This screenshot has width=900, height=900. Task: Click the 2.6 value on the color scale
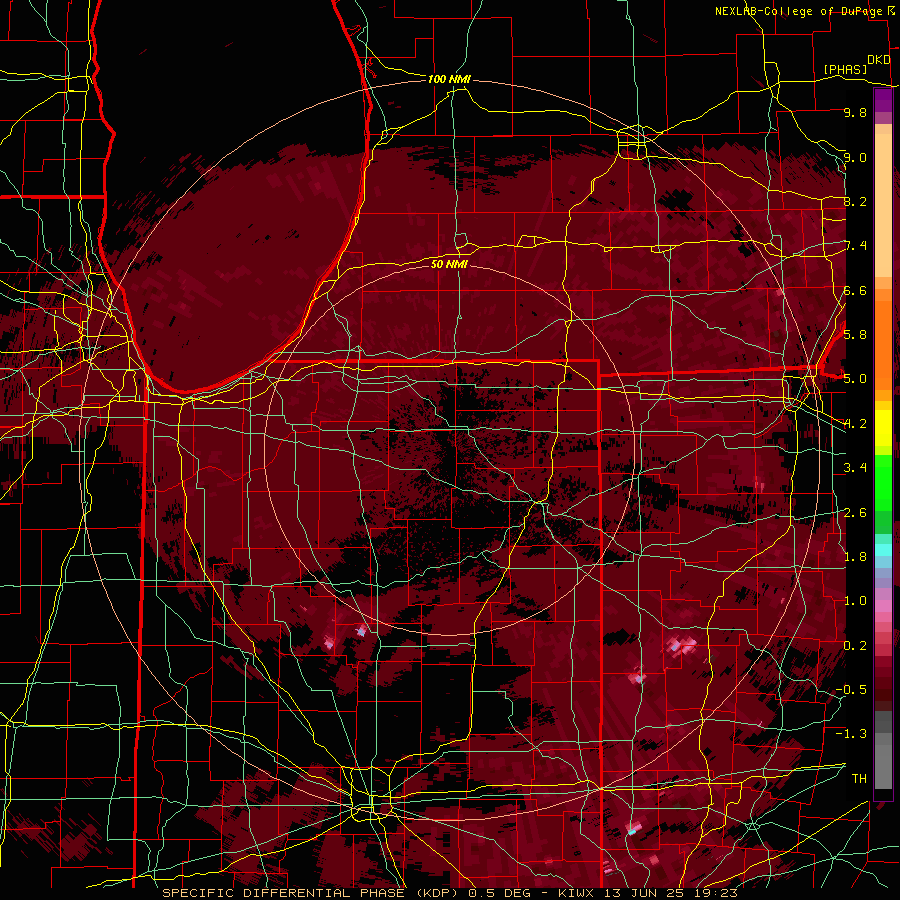point(855,513)
